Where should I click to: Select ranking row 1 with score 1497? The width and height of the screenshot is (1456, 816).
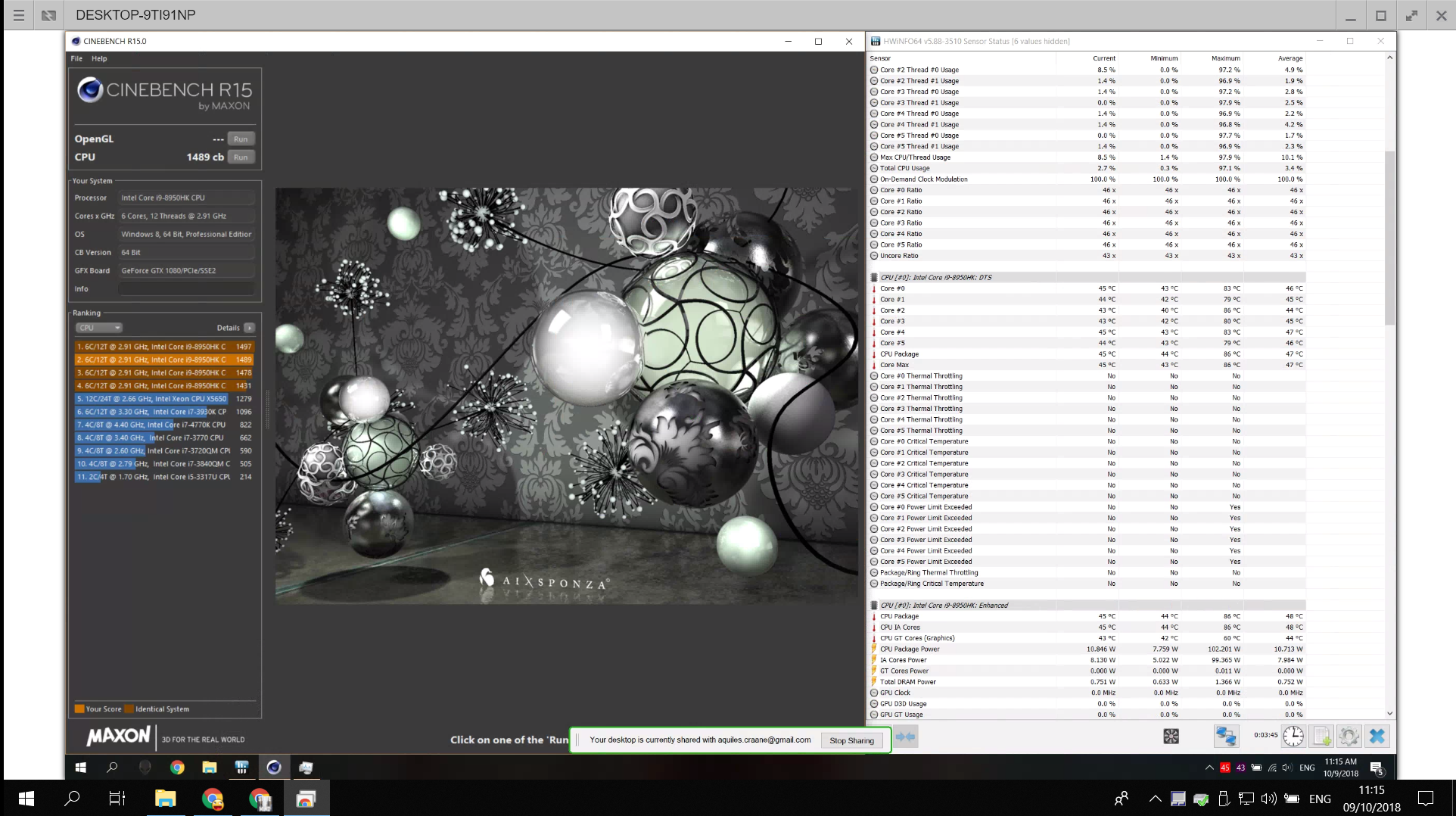click(x=164, y=347)
